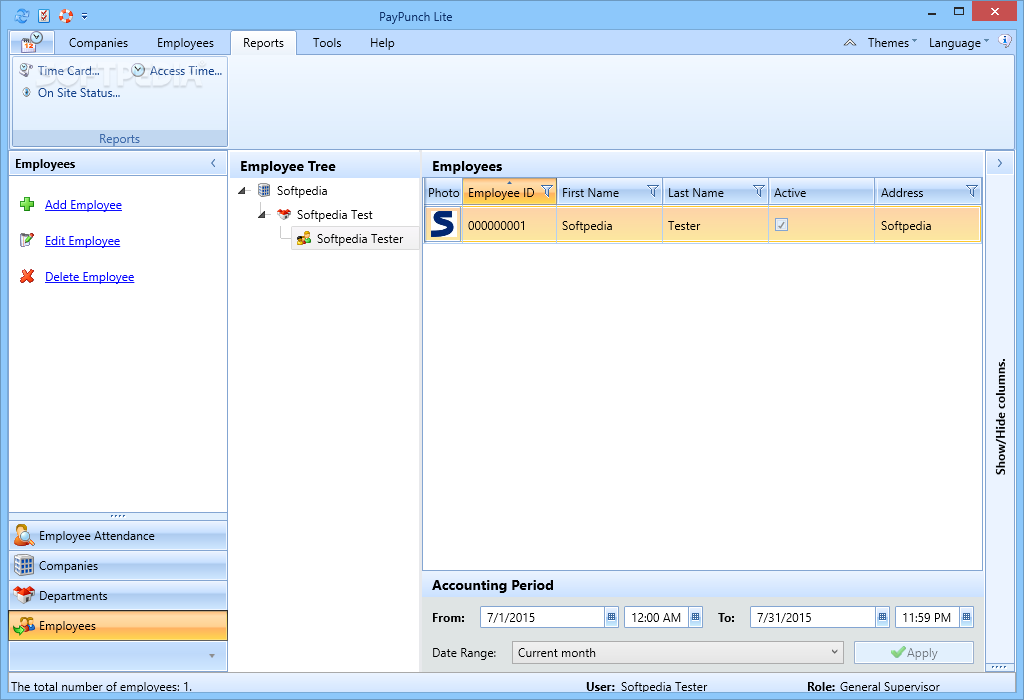Open the Tools ribbon tab
The height and width of the screenshot is (700, 1024).
pyautogui.click(x=327, y=43)
